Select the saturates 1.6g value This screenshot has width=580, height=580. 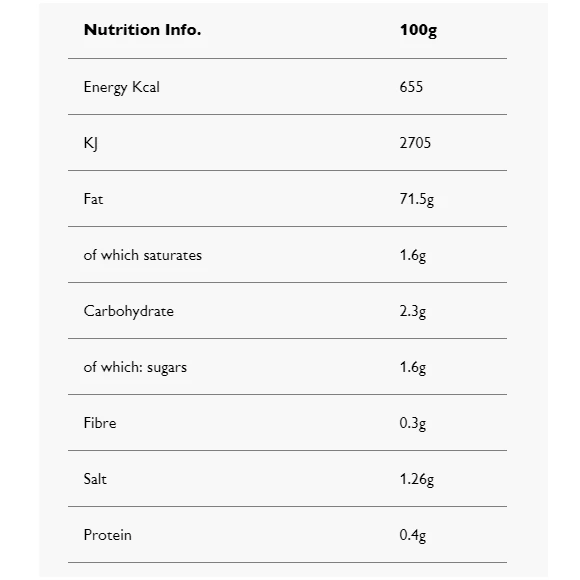pyautogui.click(x=413, y=256)
